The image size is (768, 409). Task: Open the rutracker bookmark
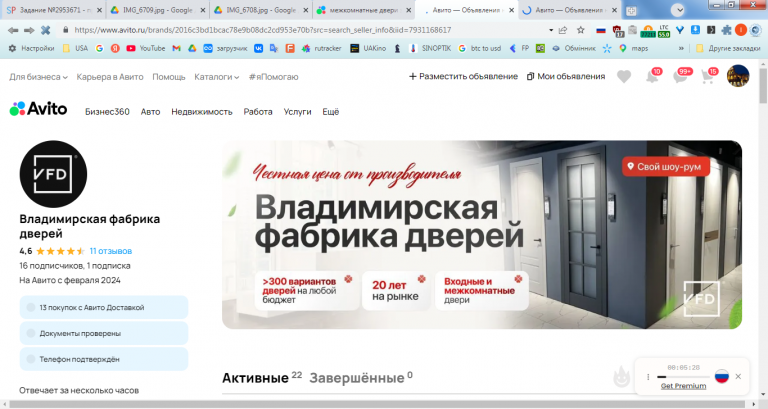click(322, 48)
